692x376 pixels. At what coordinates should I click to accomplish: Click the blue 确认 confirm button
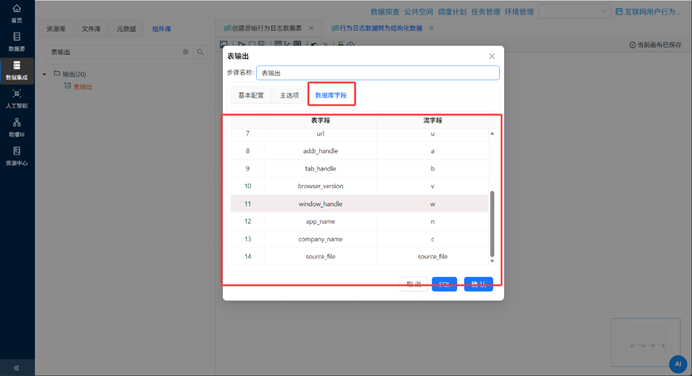point(478,284)
